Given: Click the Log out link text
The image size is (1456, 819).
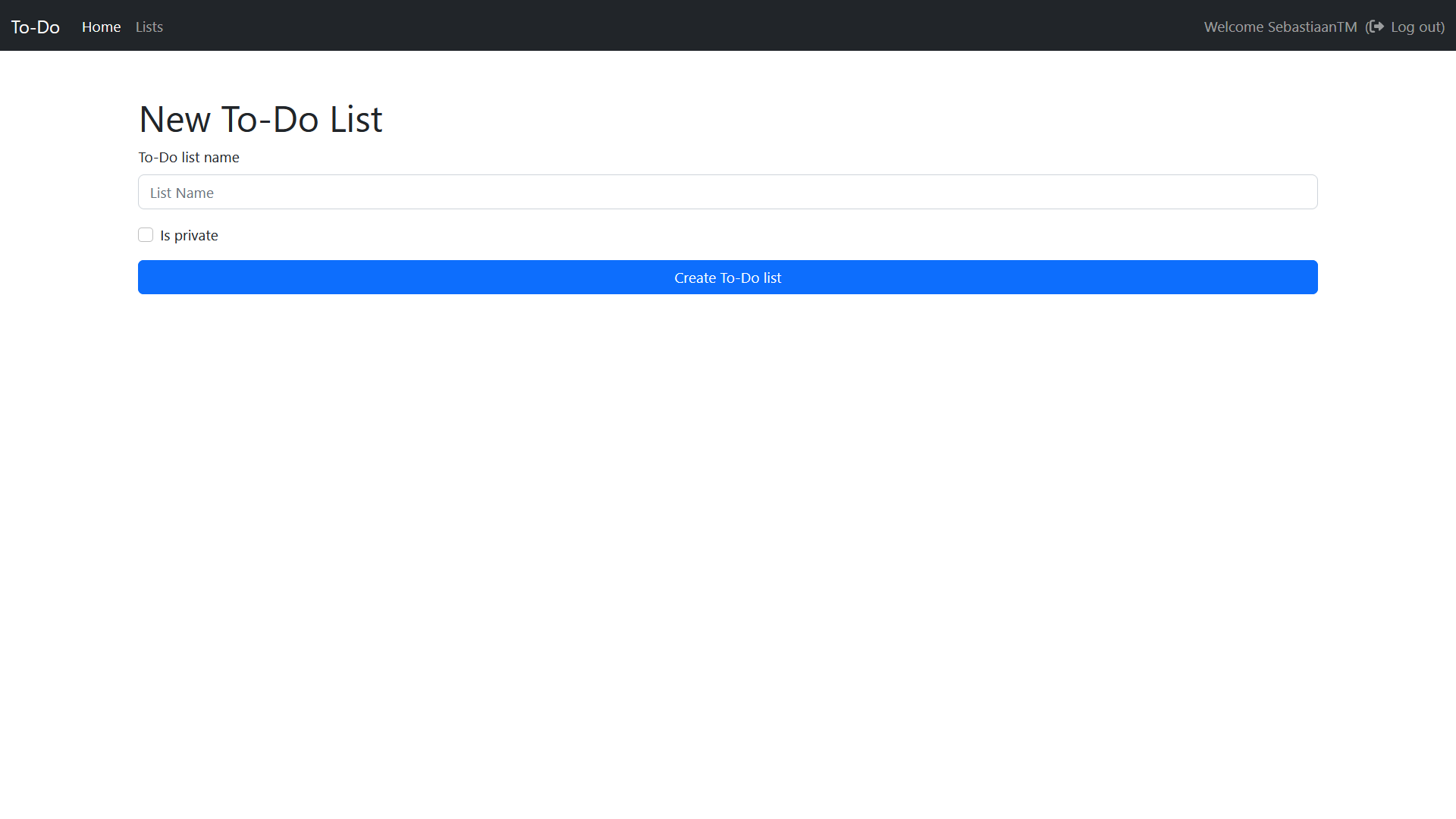Looking at the screenshot, I should point(1416,27).
